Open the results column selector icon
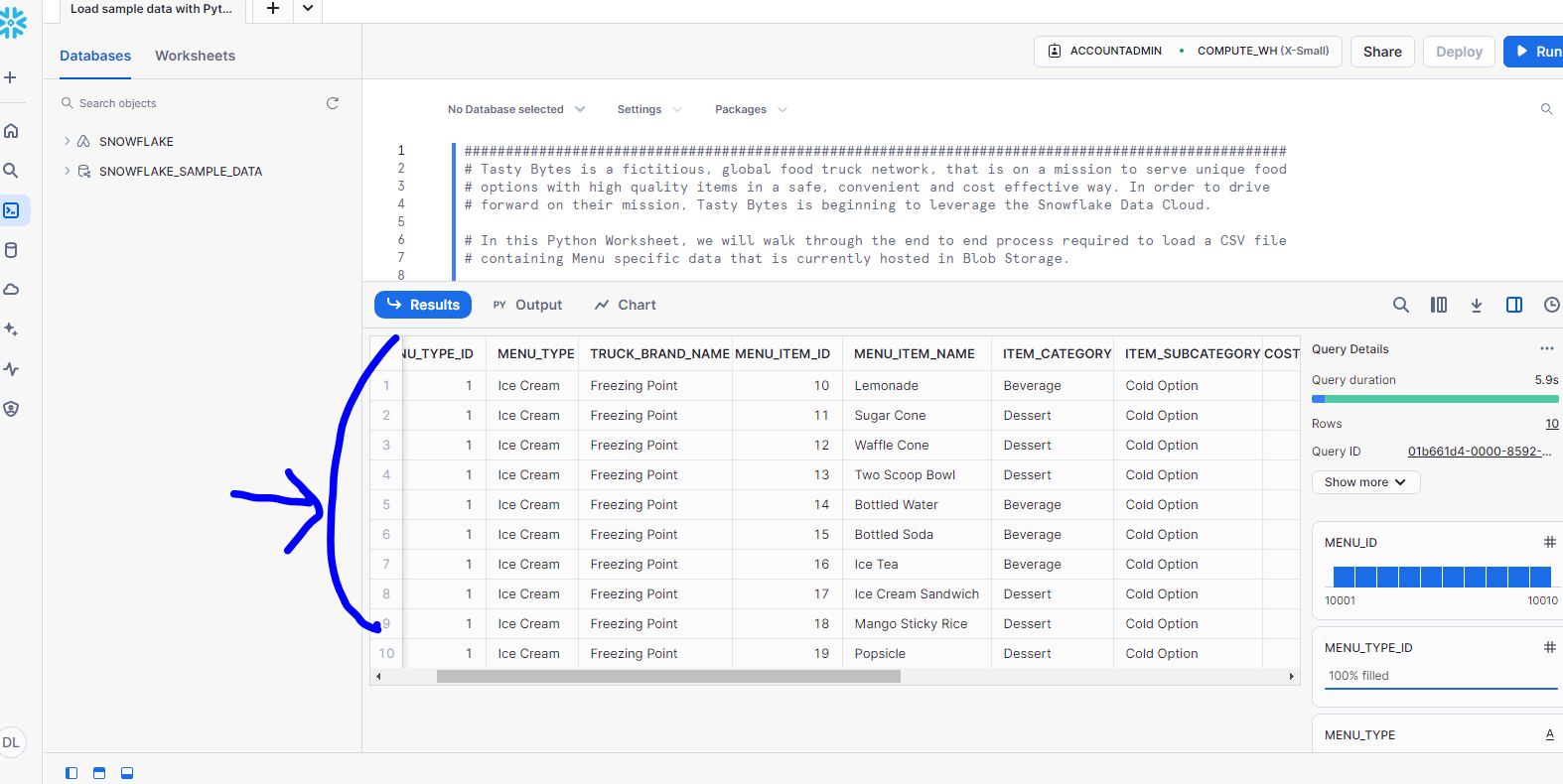Screen dimensions: 1563x784 (x=1439, y=305)
